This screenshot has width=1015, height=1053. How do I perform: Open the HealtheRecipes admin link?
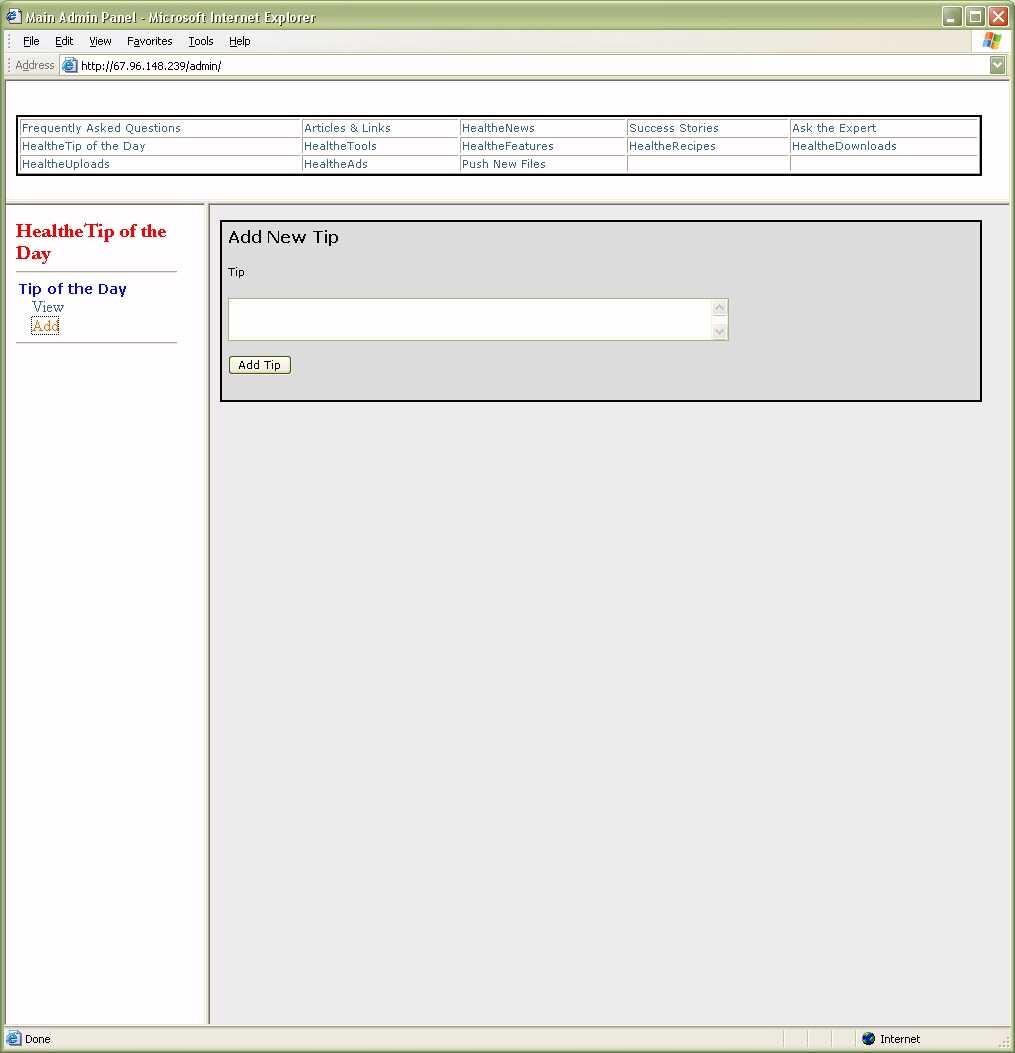672,146
